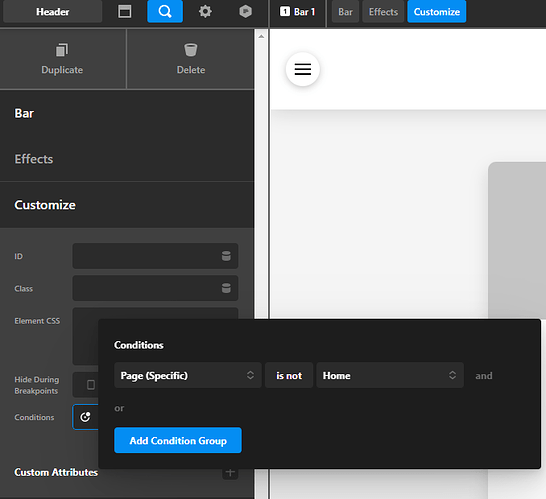Screen dimensions: 546x499
Task: Toggle the Conditions icon button
Action: click(x=85, y=417)
